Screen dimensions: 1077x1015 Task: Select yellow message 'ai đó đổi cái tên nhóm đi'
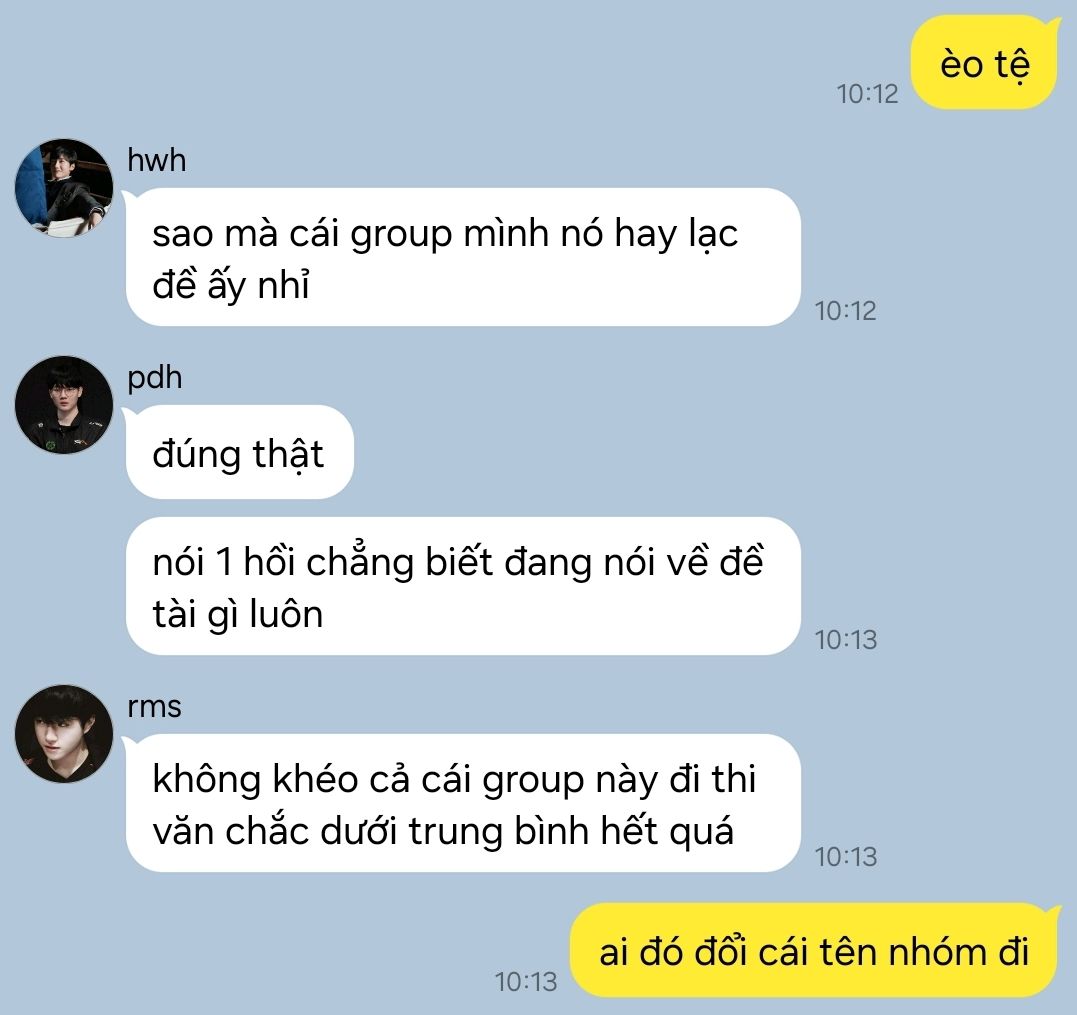coord(815,951)
